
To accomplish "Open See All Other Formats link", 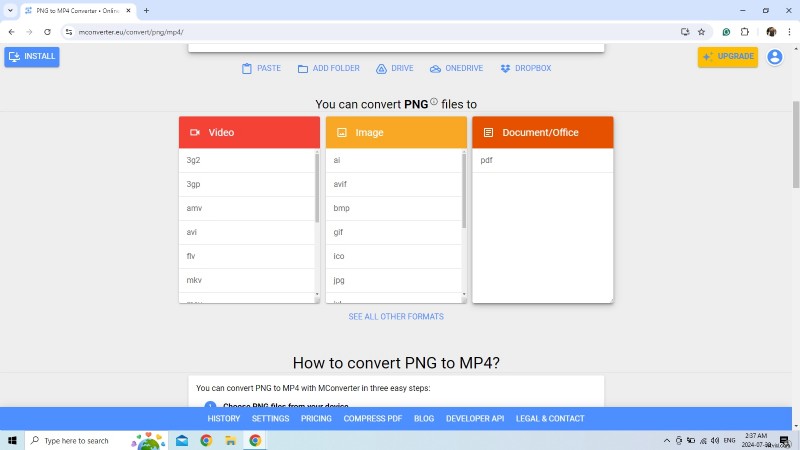I will [396, 317].
